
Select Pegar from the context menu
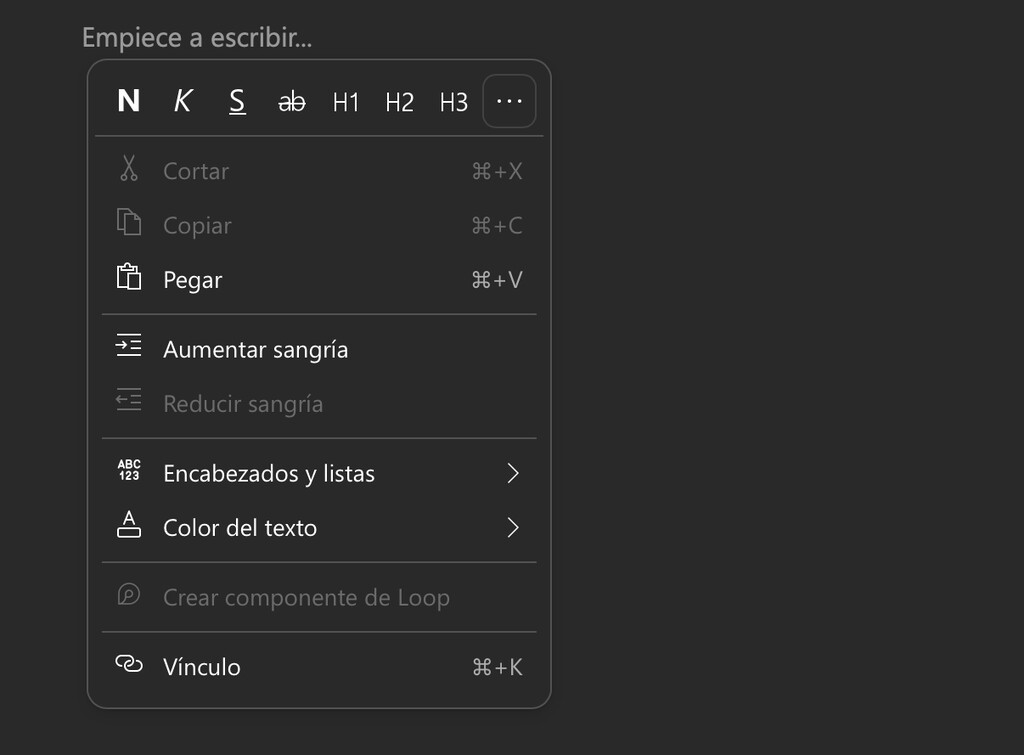coord(192,279)
